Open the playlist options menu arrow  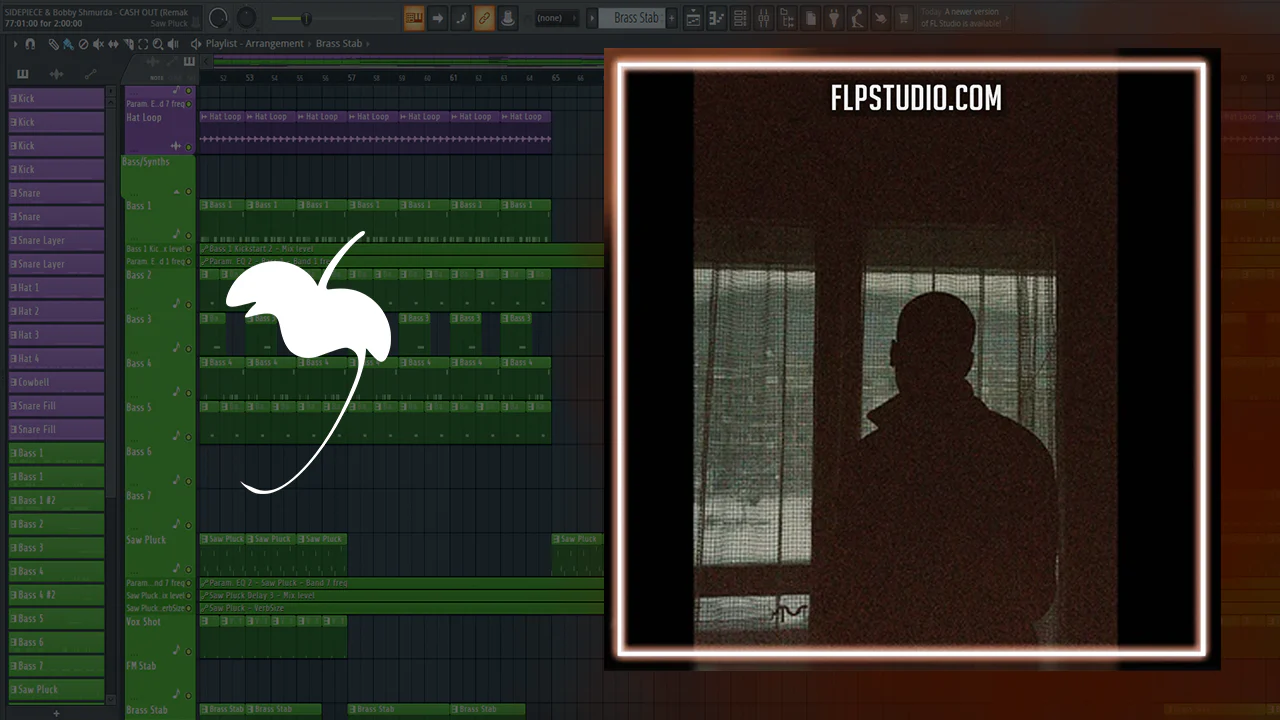tap(16, 44)
